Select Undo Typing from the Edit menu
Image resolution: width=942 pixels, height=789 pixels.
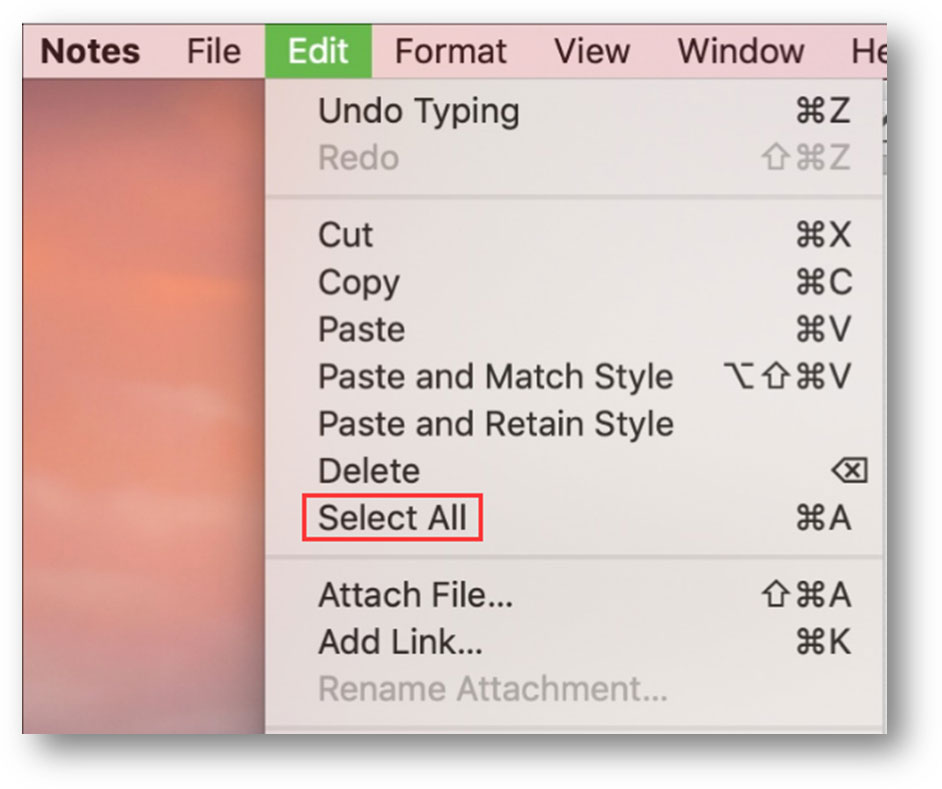click(418, 111)
